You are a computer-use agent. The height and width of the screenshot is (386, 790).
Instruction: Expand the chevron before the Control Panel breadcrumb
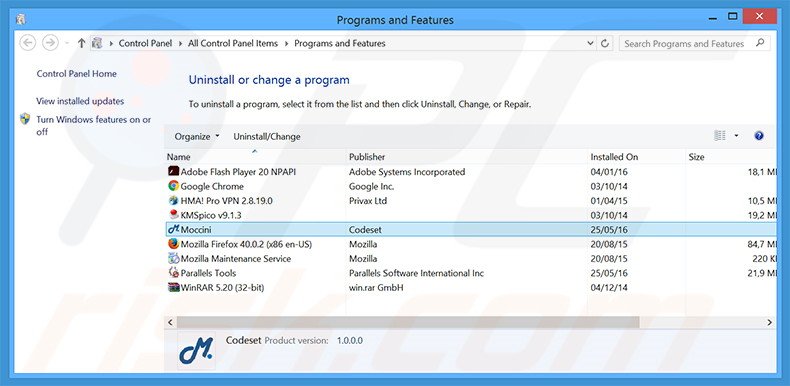click(x=111, y=43)
